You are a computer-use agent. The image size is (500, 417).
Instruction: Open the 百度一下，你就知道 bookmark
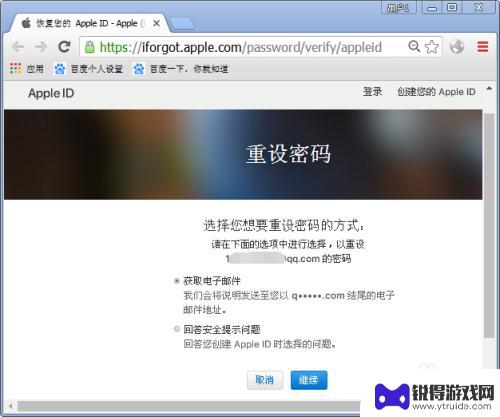(181, 69)
